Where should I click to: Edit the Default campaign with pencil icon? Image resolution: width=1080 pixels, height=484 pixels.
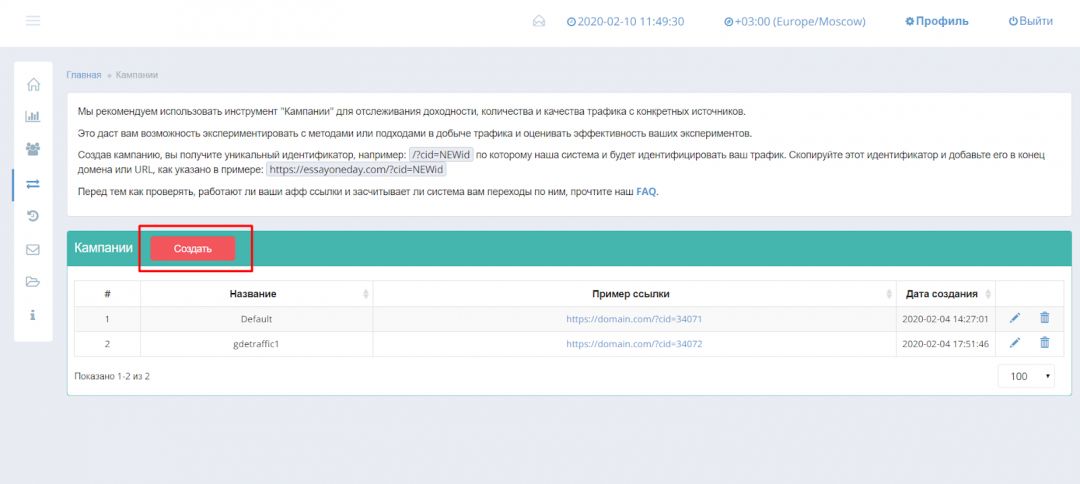point(1015,318)
